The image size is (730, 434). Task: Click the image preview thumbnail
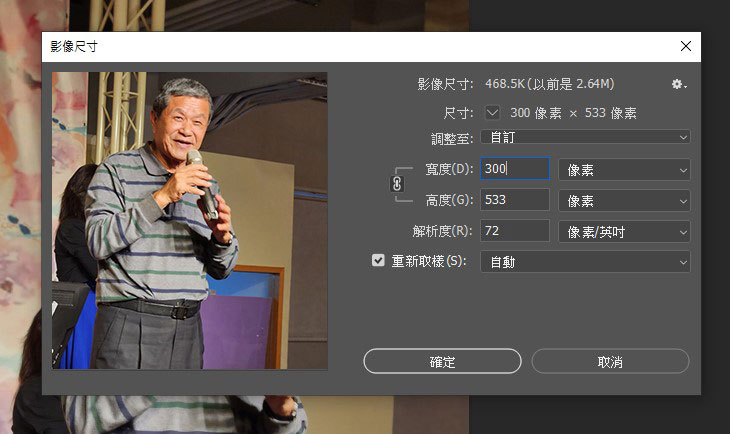pos(189,221)
